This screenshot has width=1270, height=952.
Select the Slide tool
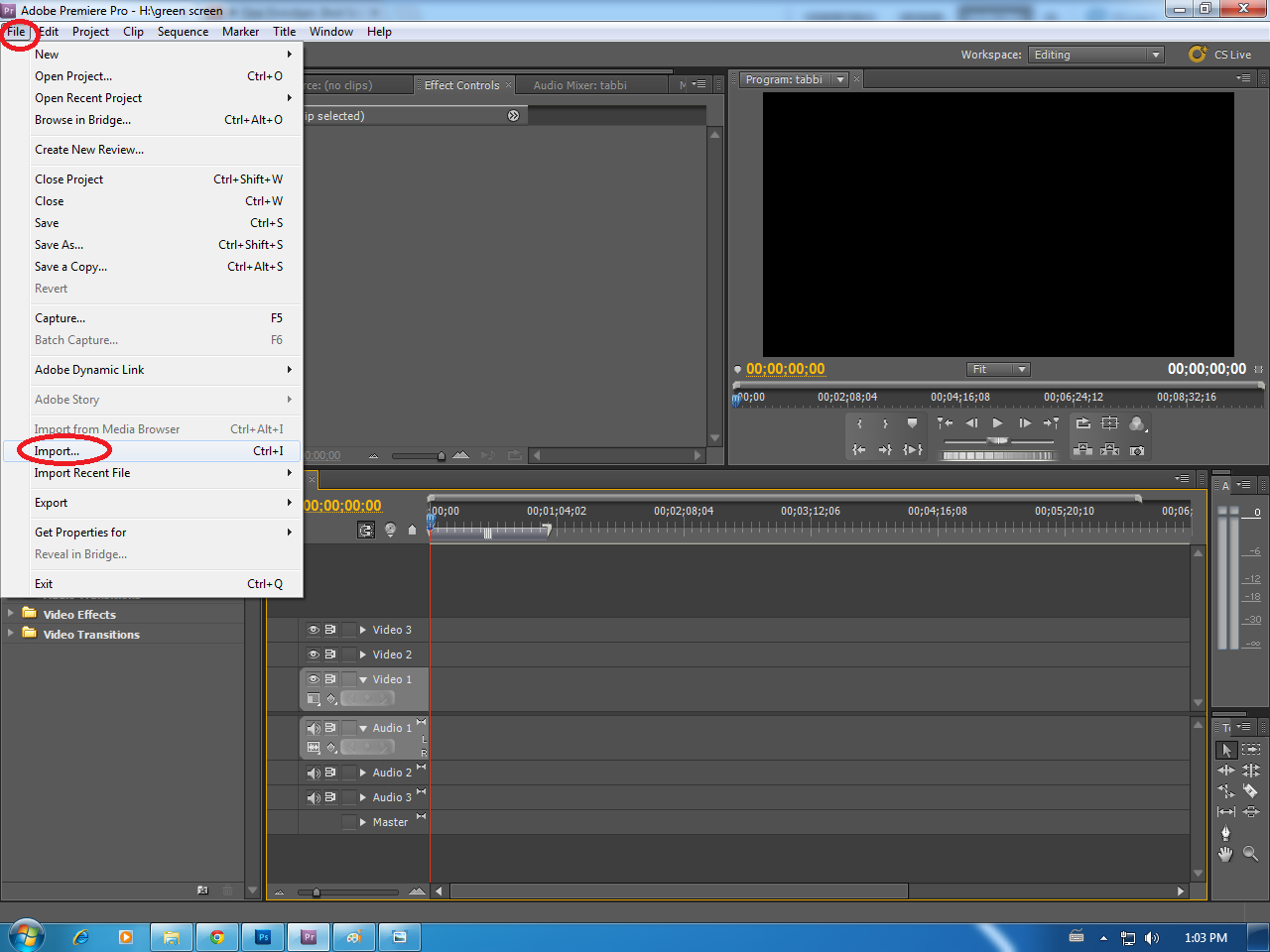click(x=1251, y=812)
